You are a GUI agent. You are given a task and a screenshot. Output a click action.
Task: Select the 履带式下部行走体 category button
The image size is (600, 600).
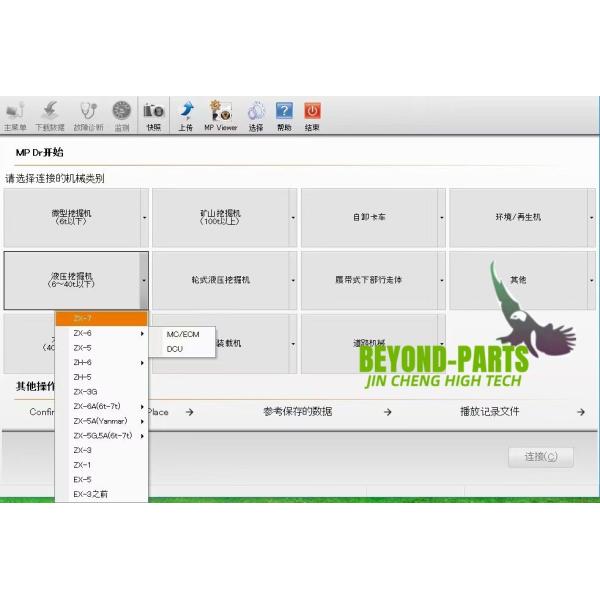369,280
